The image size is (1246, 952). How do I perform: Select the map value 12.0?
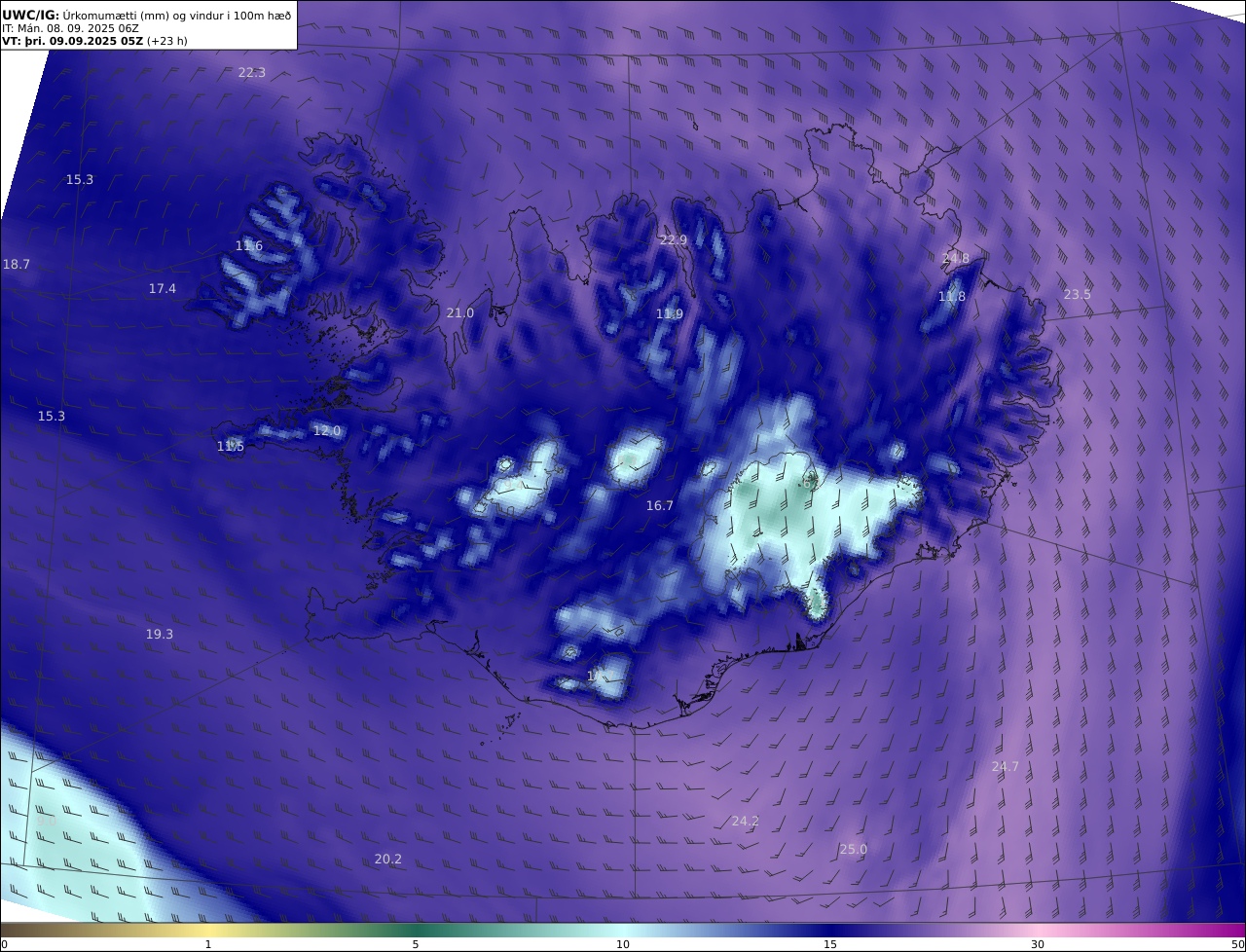(327, 430)
